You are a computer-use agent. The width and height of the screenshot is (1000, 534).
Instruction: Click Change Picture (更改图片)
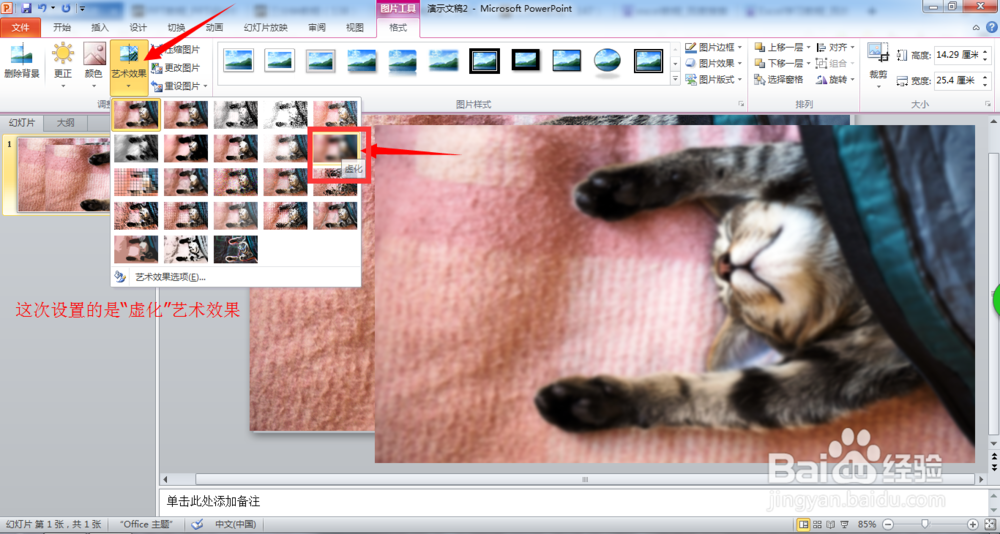coord(176,68)
